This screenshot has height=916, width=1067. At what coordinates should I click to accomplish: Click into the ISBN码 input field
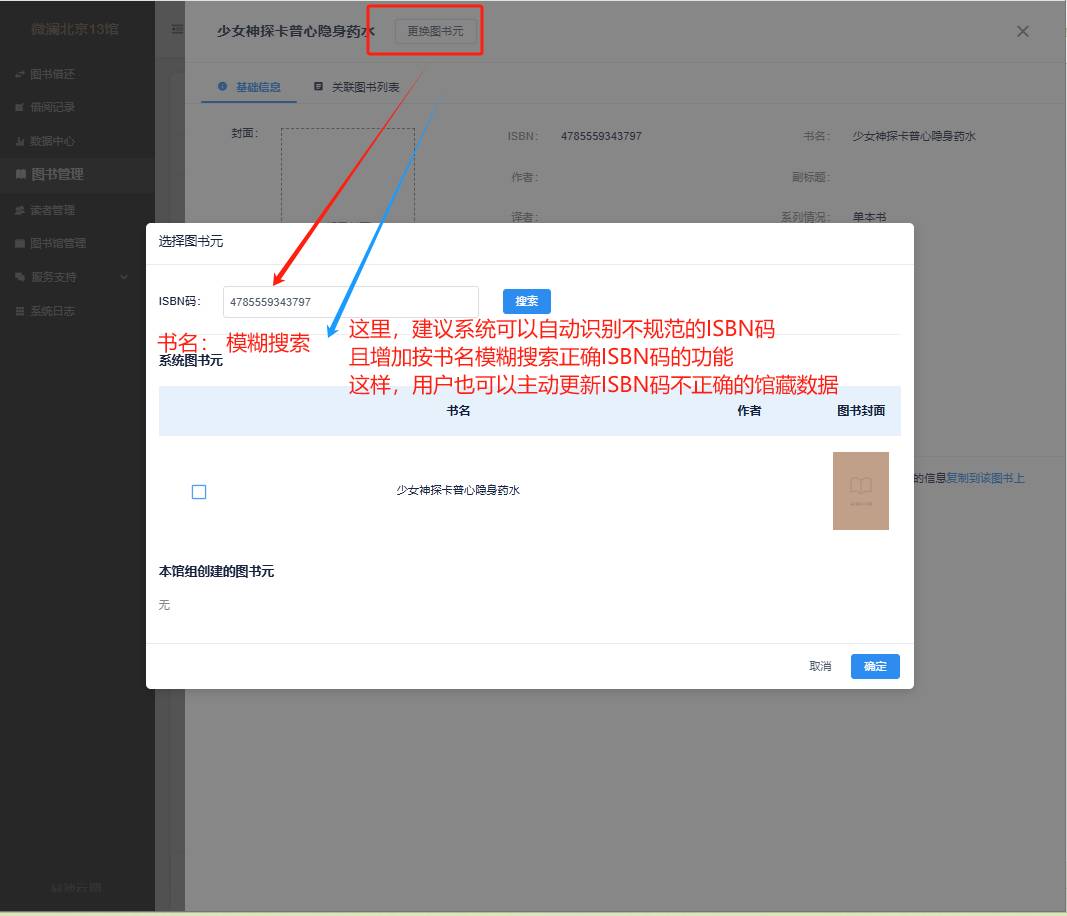pos(350,302)
